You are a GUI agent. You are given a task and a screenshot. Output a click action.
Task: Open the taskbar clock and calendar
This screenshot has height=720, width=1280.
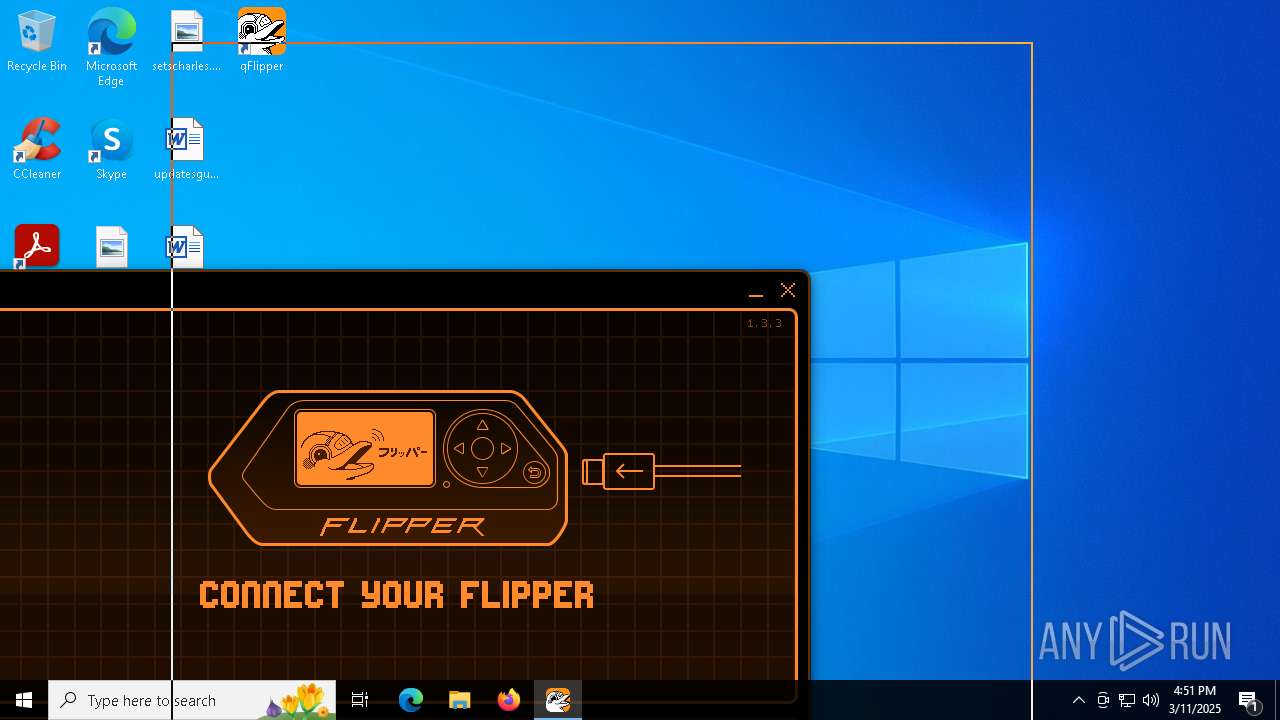click(1195, 700)
